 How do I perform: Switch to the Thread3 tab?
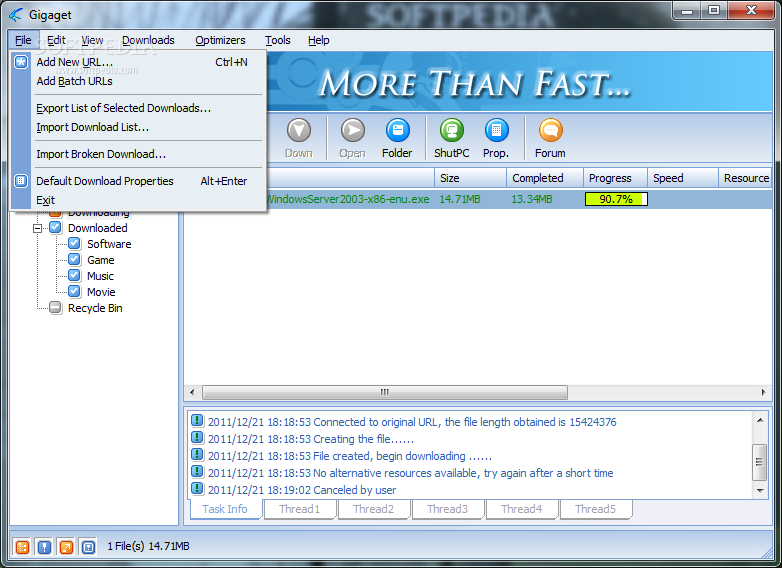[447, 509]
